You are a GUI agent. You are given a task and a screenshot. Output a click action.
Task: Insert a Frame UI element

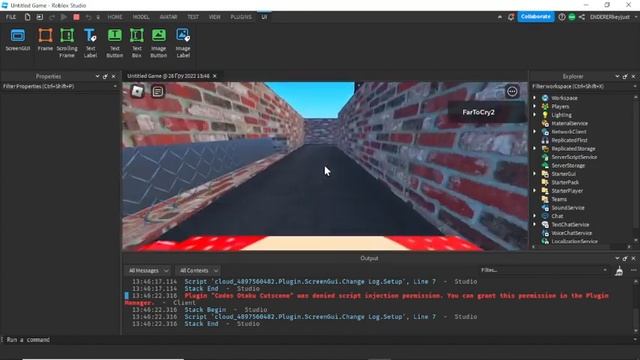click(x=45, y=40)
